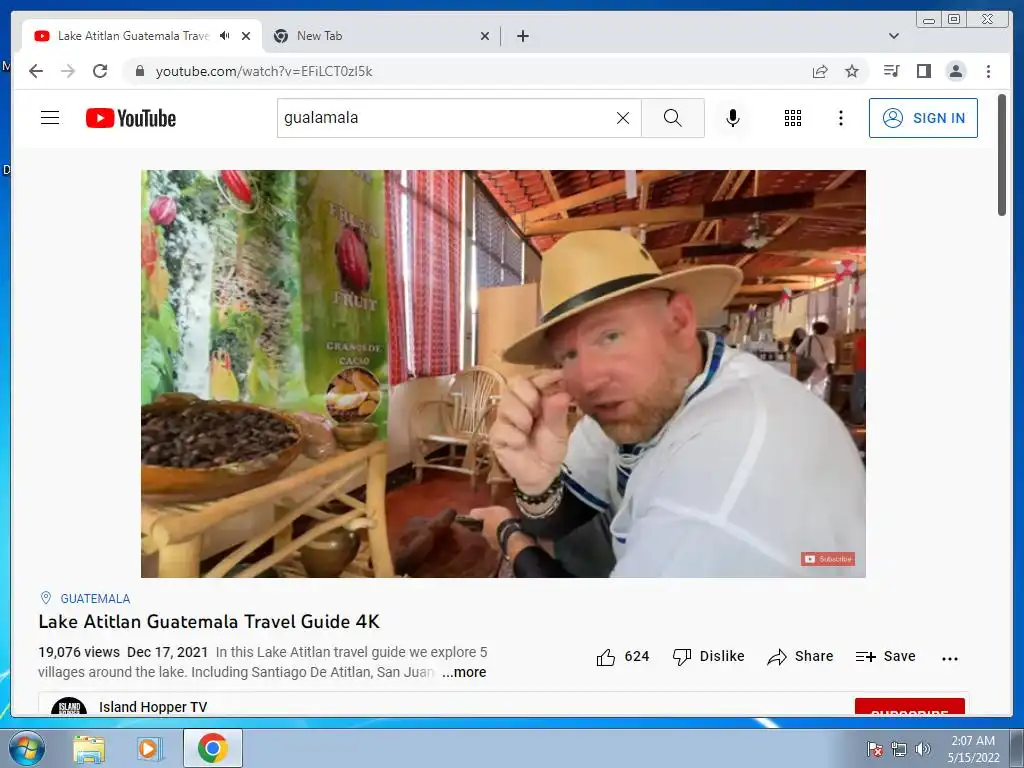Select the Lake Atitlan Guatemala tab

click(x=133, y=36)
